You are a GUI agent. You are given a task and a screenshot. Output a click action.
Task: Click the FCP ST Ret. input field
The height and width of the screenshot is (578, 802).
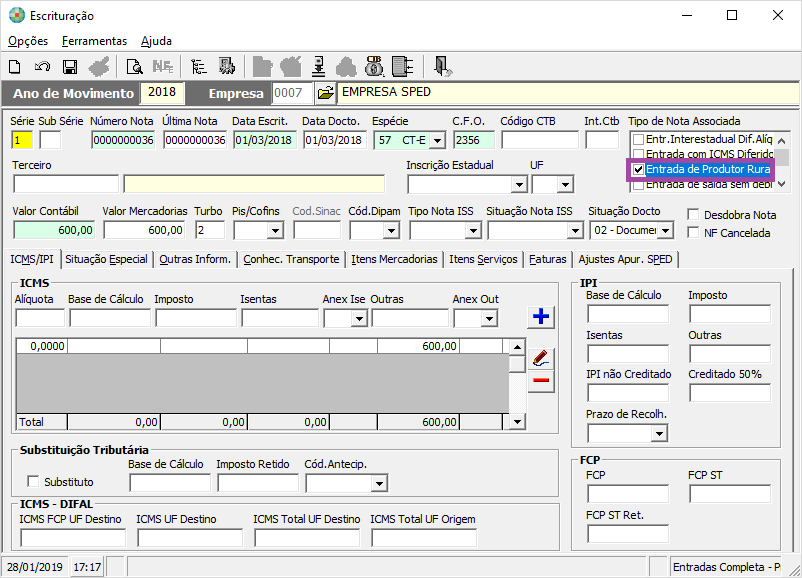coord(628,534)
